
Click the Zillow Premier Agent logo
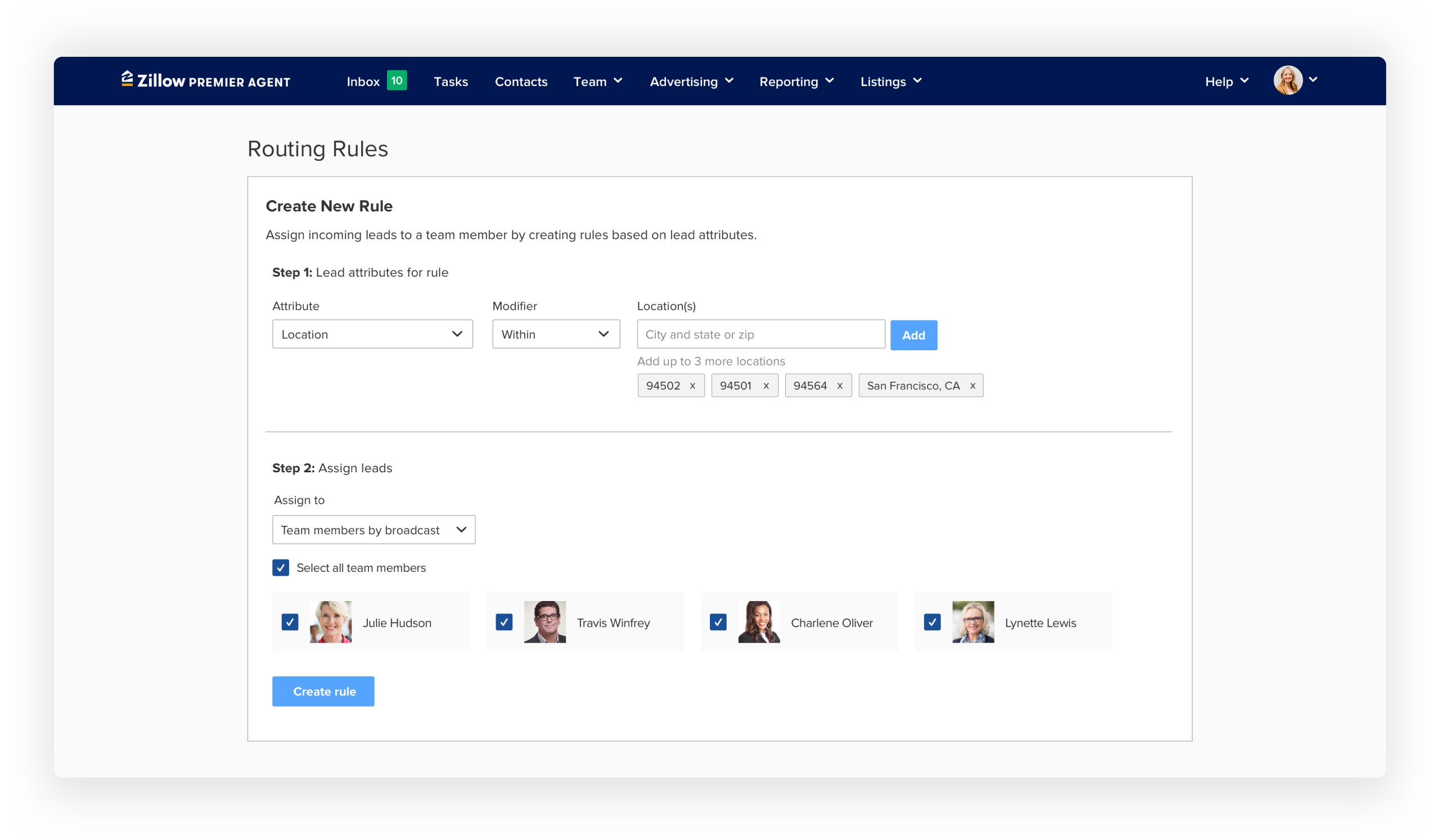(206, 80)
